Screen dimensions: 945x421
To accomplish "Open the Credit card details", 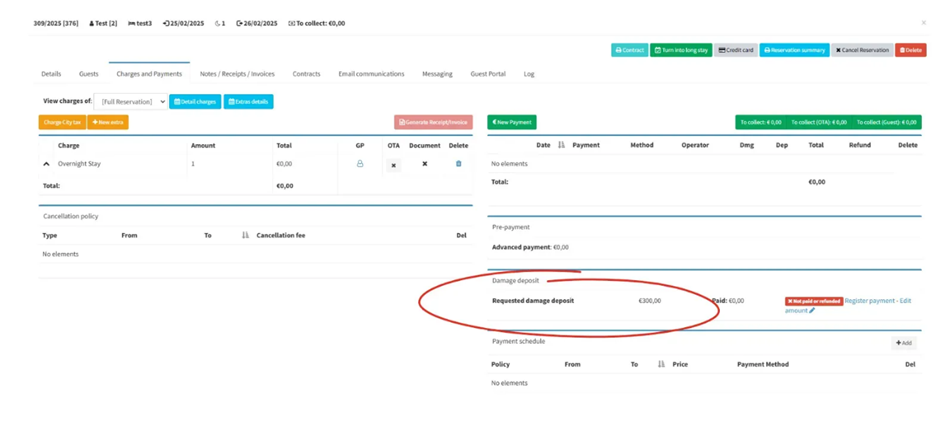I will coord(736,51).
